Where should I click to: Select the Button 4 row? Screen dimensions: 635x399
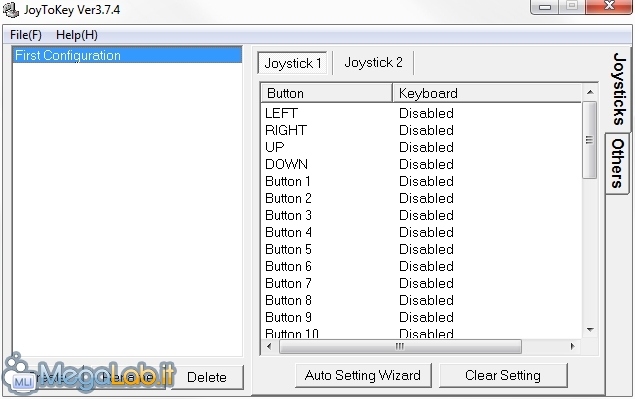(x=421, y=233)
